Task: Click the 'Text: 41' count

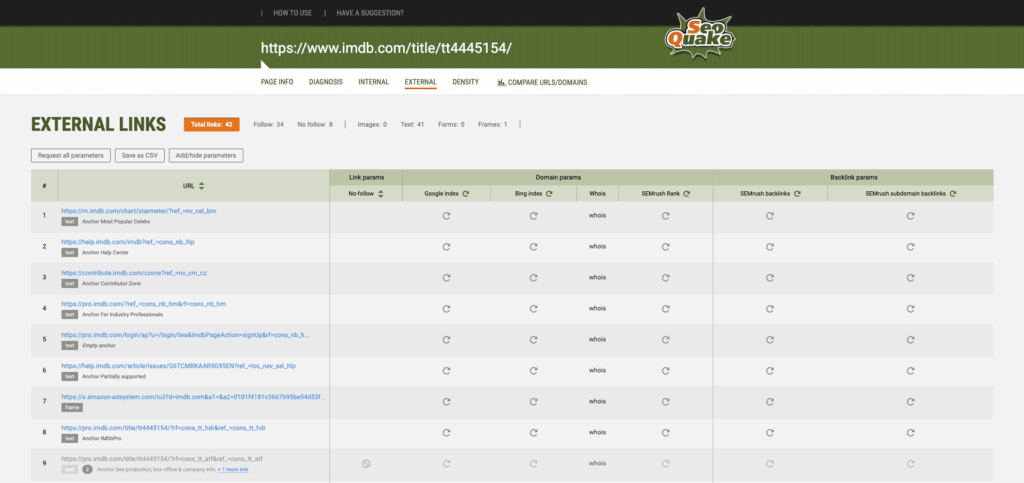Action: (412, 124)
